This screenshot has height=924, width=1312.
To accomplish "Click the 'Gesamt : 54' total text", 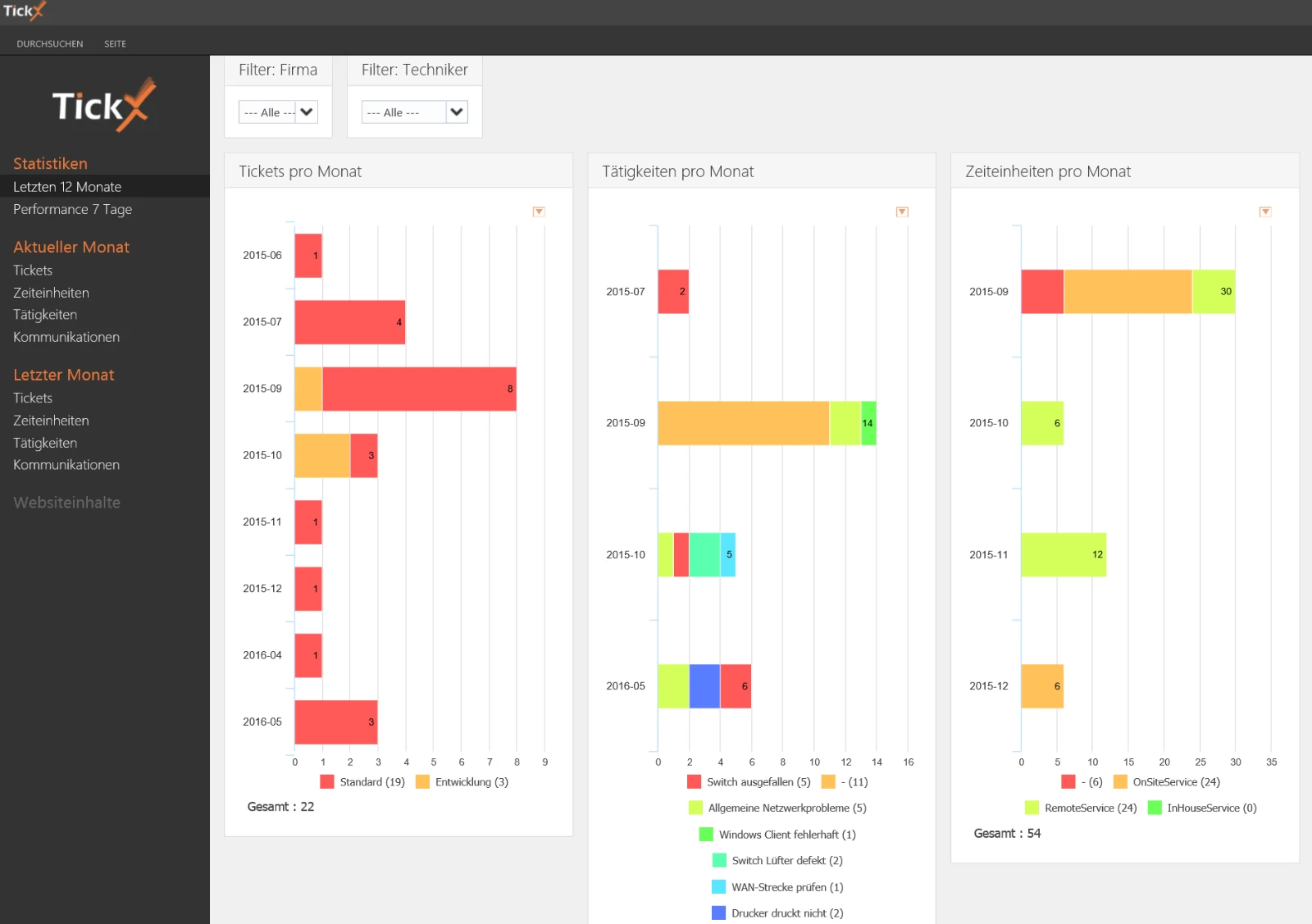I will (1007, 833).
